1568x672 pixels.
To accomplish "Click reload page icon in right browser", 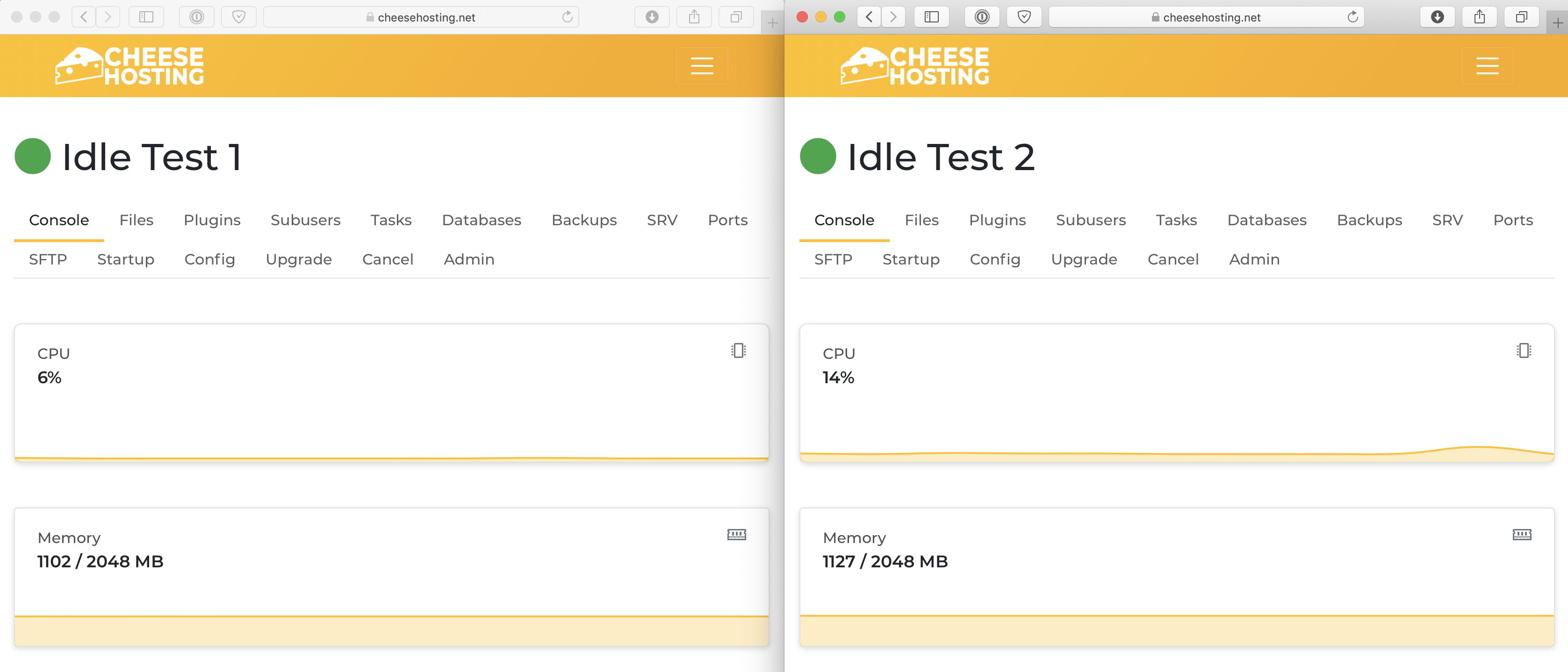I will tap(1352, 17).
